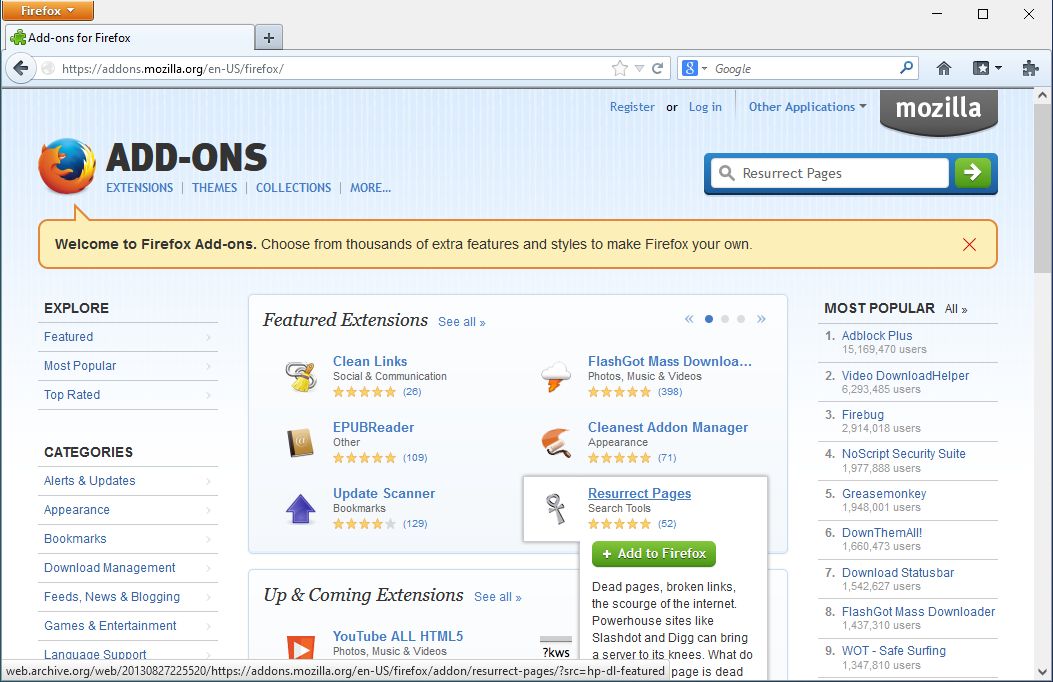The height and width of the screenshot is (682, 1053).
Task: Open Video DownloadHelper in Most Popular list
Action: pos(905,376)
